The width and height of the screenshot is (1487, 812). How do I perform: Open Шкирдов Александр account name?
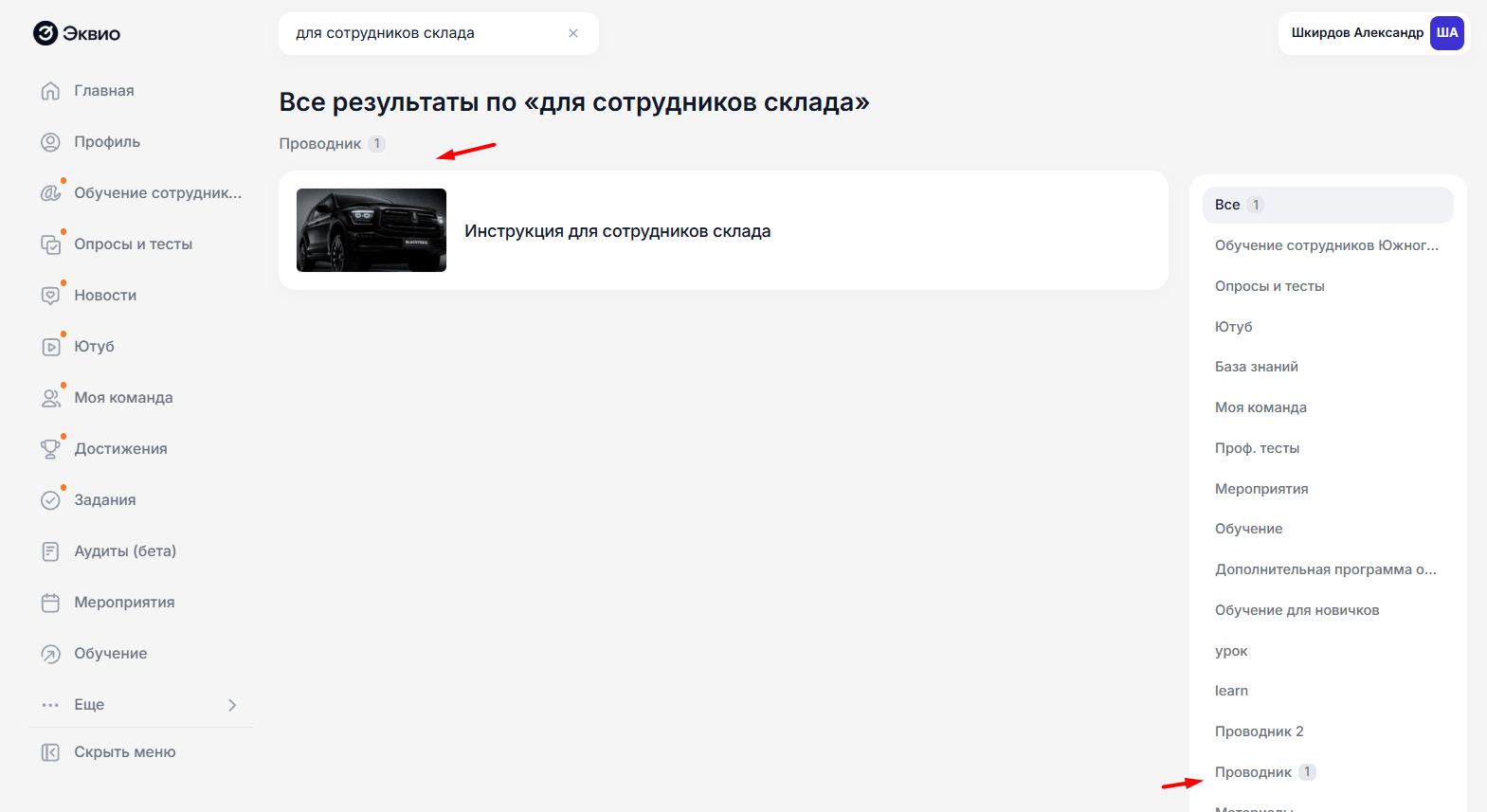pos(1357,33)
